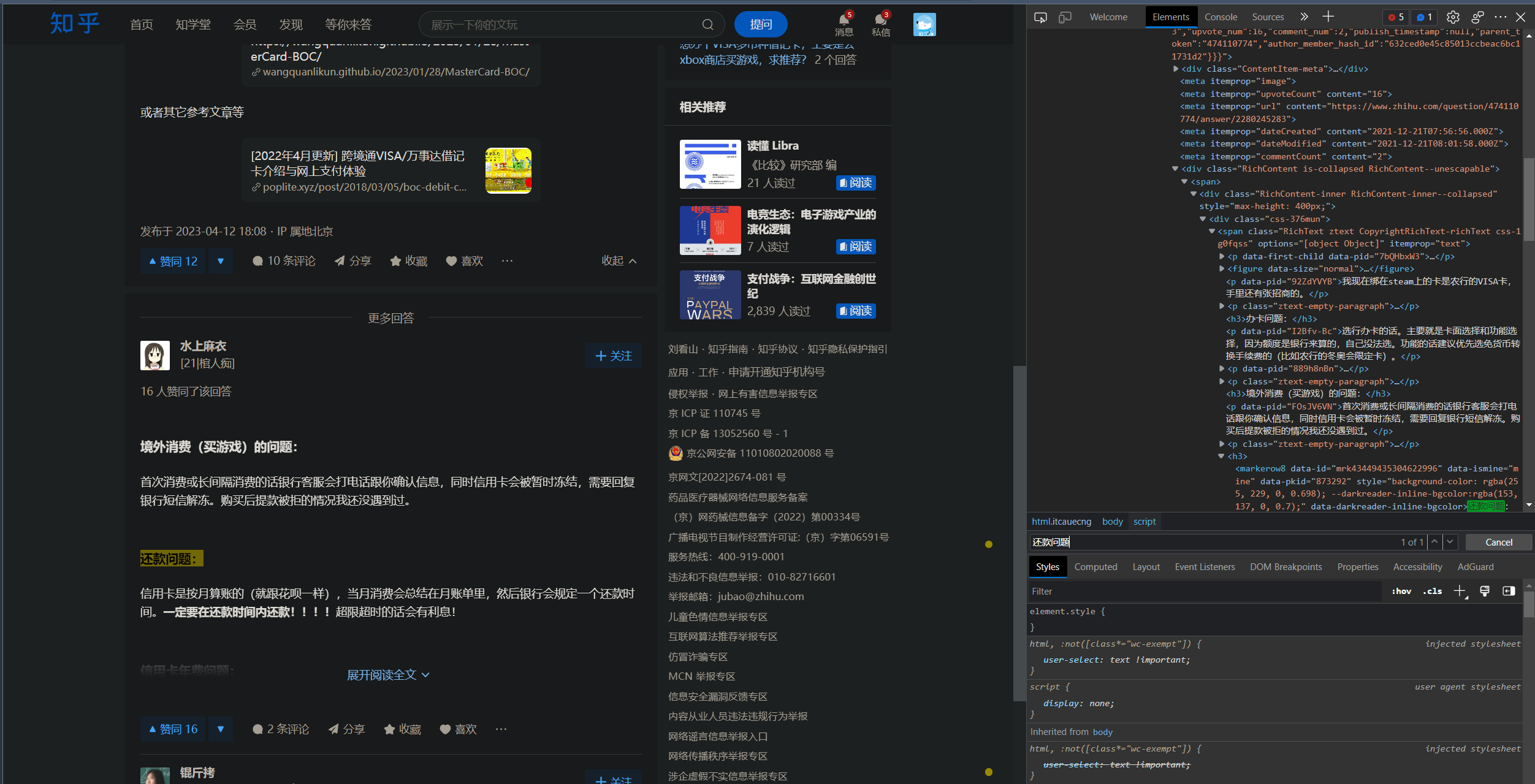Click 喜欢 on the answer with 10 comments
This screenshot has height=784, width=1535.
click(x=465, y=261)
